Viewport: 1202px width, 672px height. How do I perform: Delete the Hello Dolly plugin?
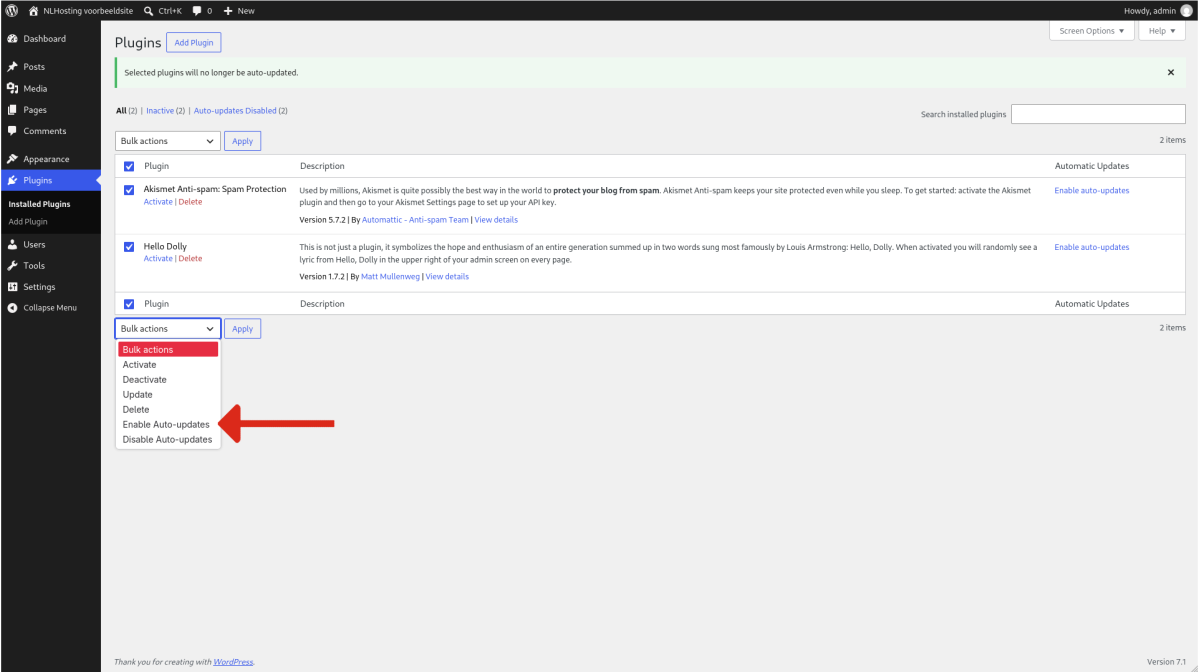(x=190, y=259)
